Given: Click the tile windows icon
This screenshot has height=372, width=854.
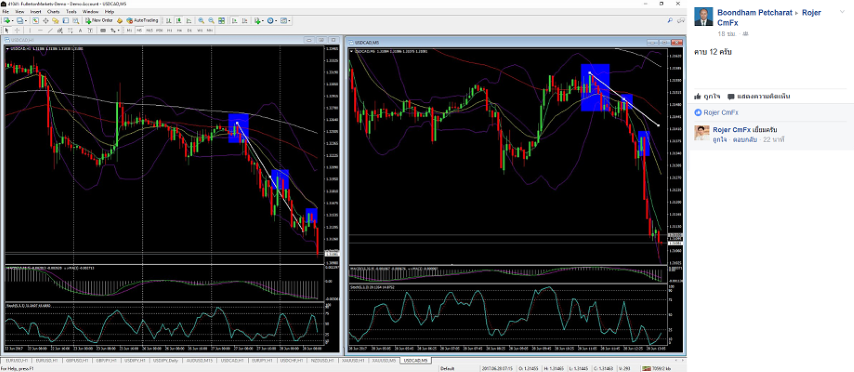Looking at the screenshot, I should coord(221,20).
